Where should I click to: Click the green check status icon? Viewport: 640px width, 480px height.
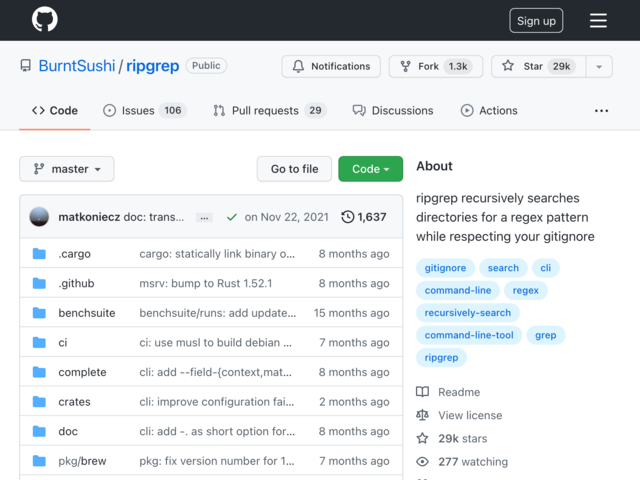(x=232, y=217)
